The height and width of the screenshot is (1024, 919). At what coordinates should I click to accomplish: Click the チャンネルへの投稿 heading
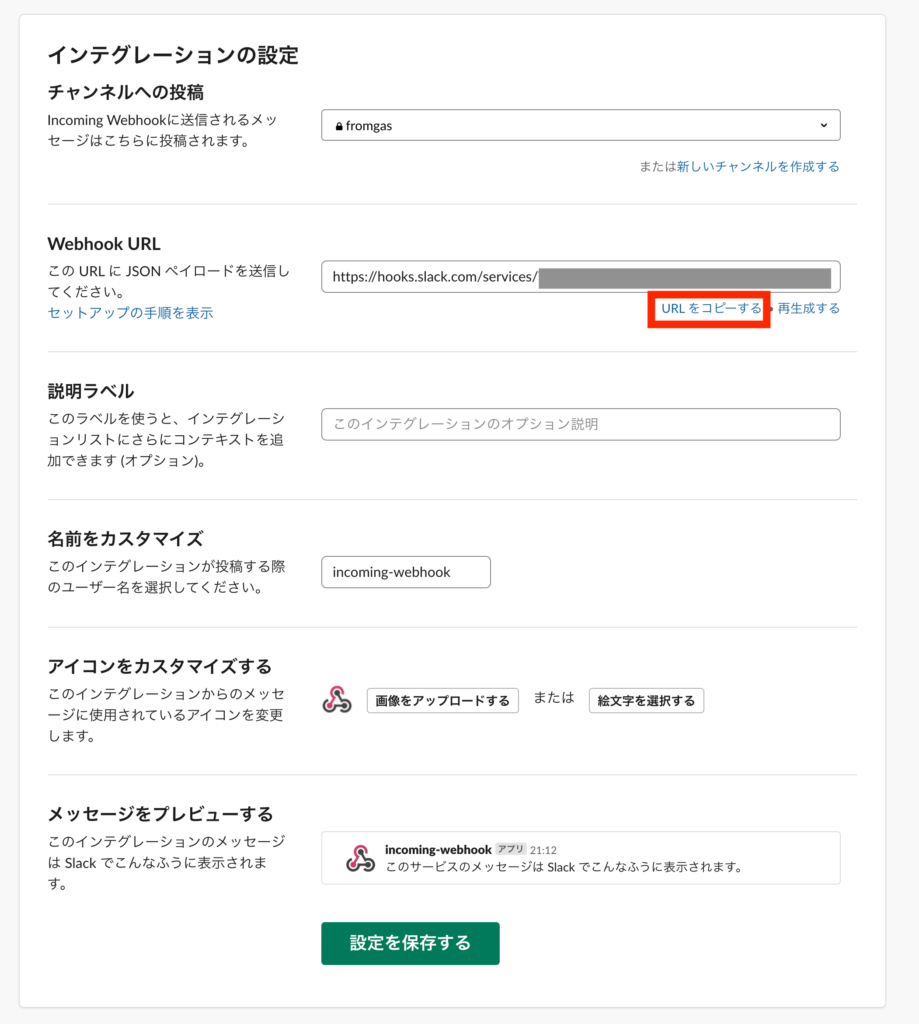(126, 92)
